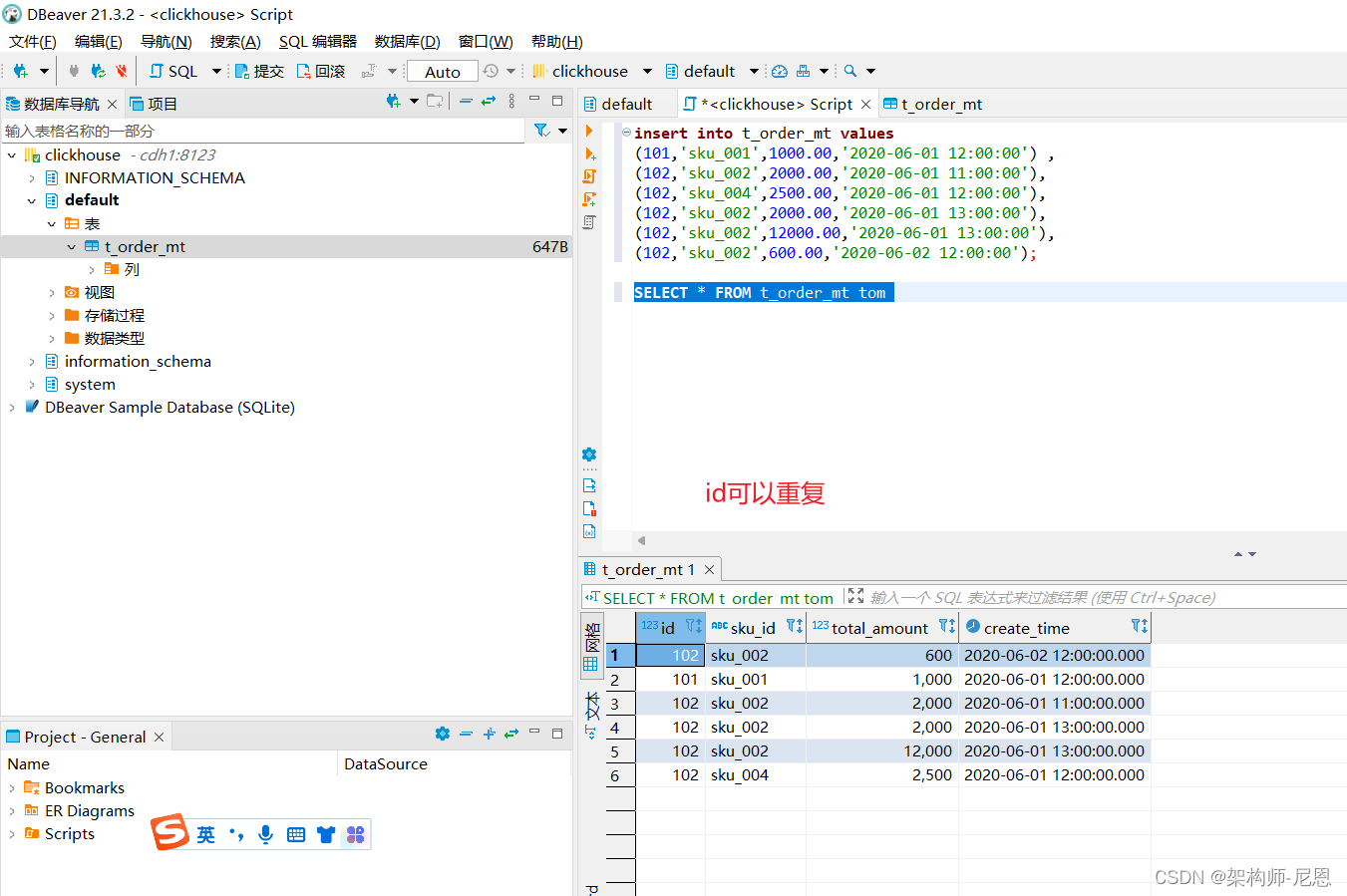Expand the 视图 views folder
The width and height of the screenshot is (1347, 896).
click(x=52, y=293)
